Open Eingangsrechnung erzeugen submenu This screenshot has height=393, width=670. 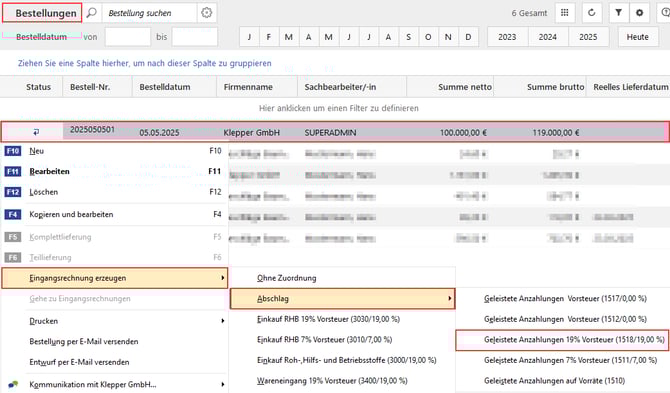(x=115, y=278)
